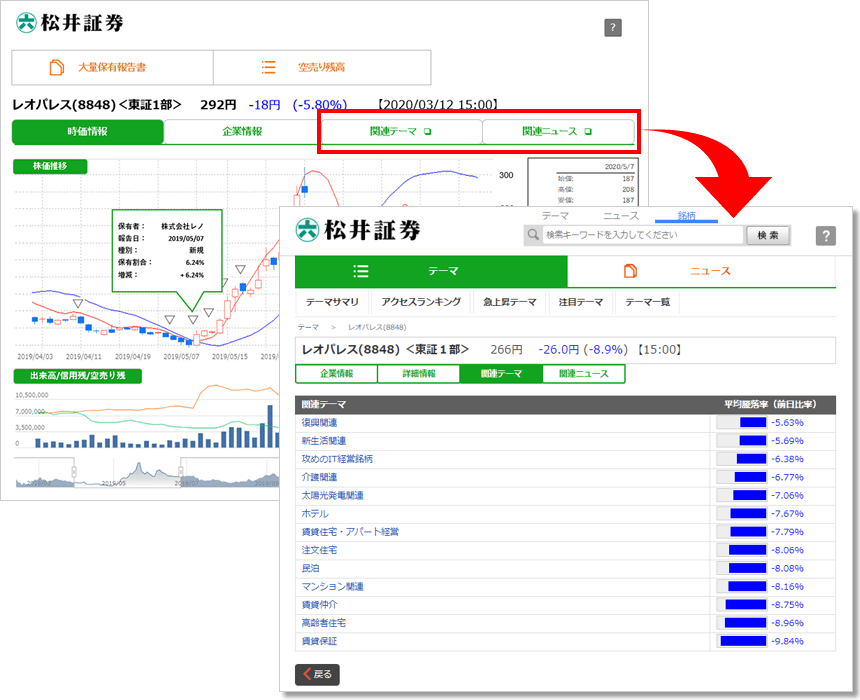
Task: Open 復興関連 theme link
Action: (319, 422)
